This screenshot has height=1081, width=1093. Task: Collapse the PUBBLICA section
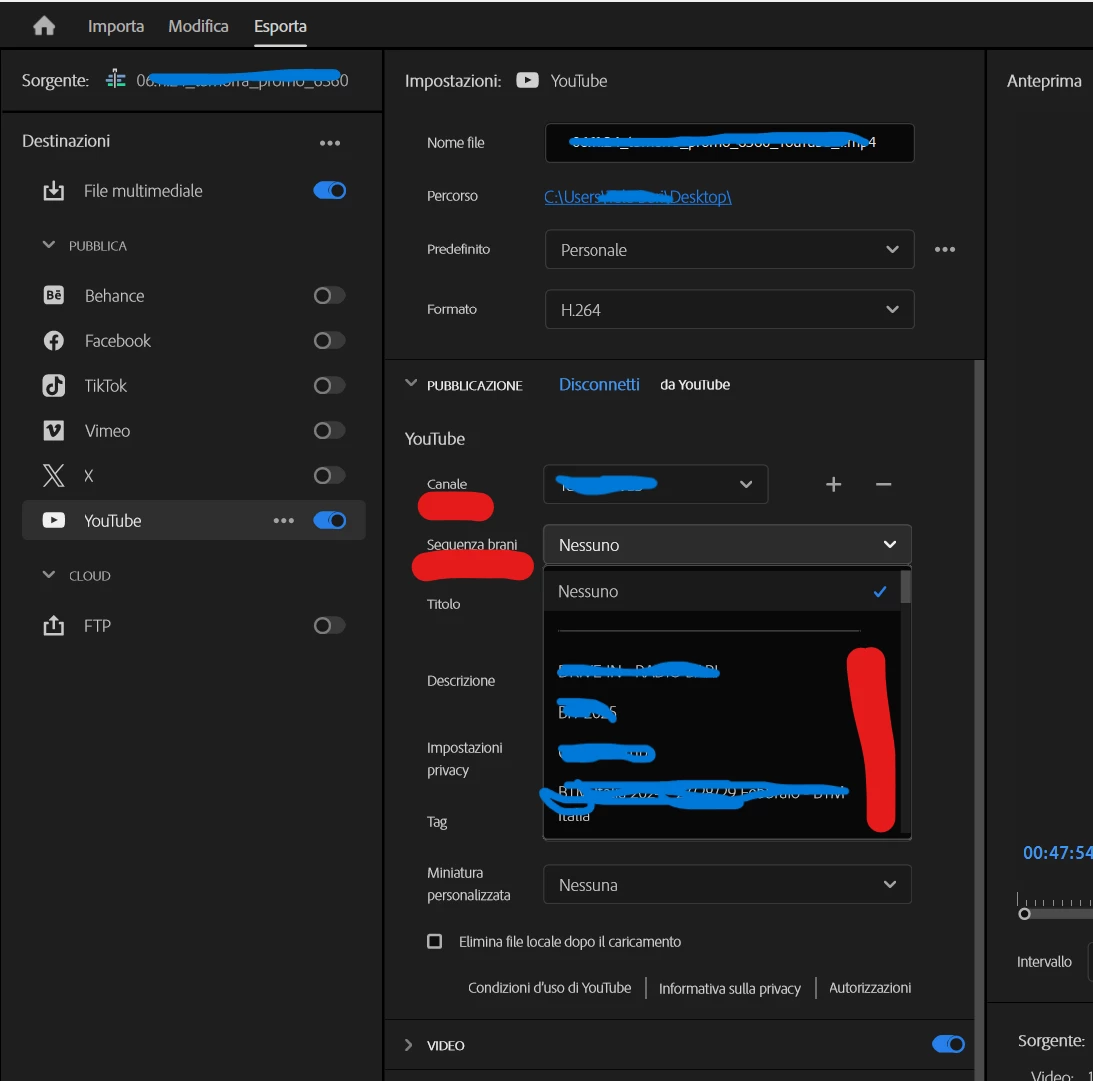49,245
